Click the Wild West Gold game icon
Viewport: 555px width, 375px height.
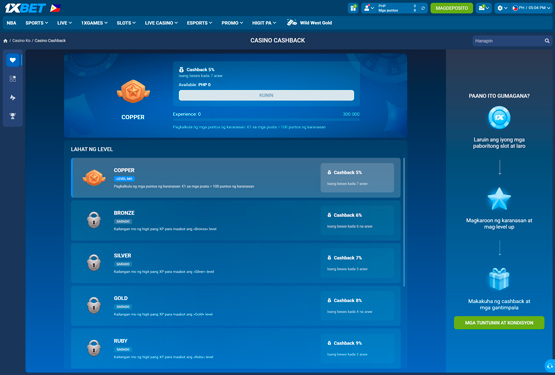point(292,23)
